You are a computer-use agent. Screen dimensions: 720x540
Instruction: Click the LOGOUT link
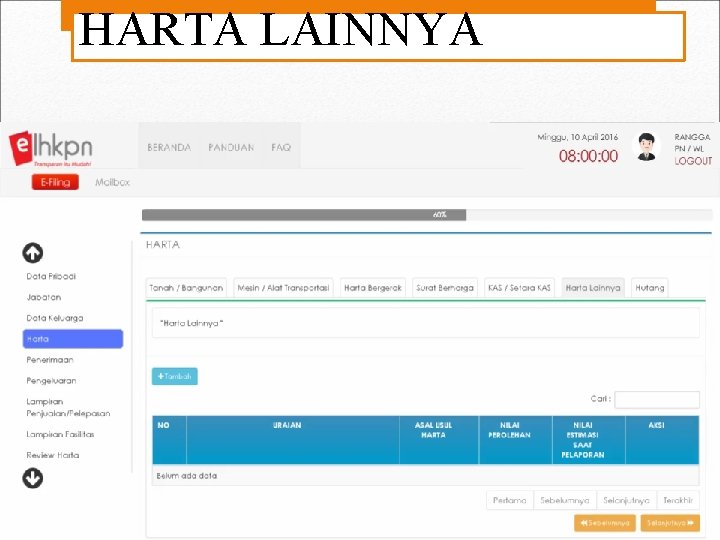pyautogui.click(x=693, y=161)
